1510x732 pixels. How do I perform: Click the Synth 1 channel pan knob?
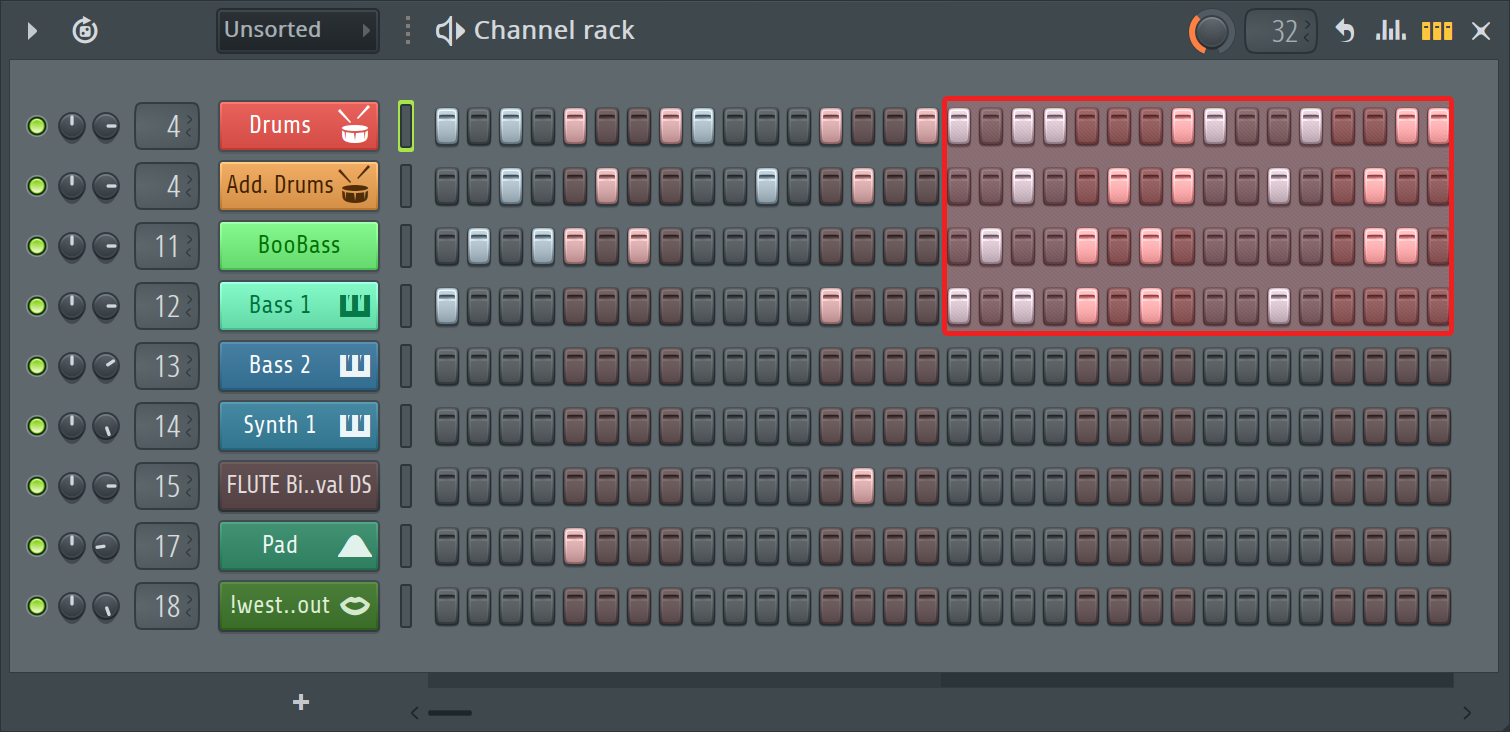tap(72, 426)
